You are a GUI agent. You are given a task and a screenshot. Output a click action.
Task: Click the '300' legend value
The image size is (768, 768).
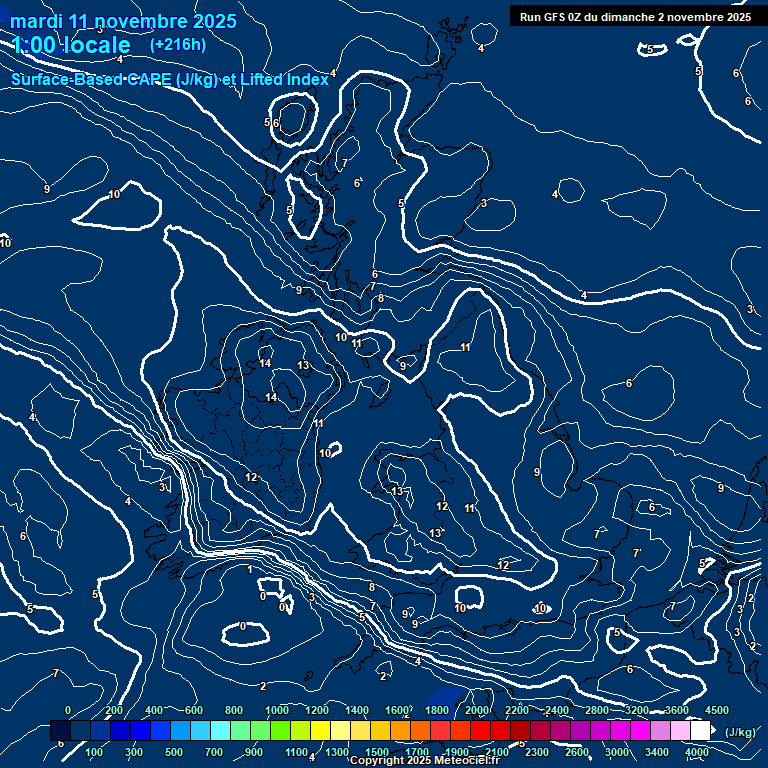coord(134,752)
